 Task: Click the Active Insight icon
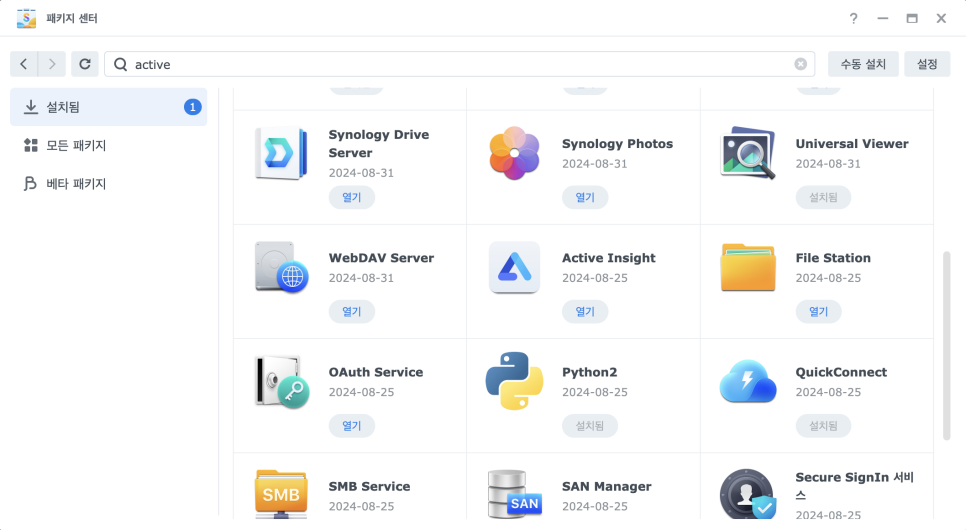pyautogui.click(x=514, y=267)
